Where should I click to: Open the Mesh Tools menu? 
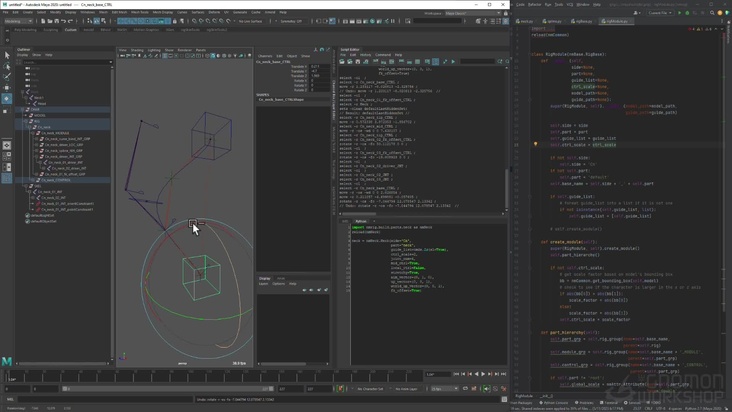tap(140, 12)
